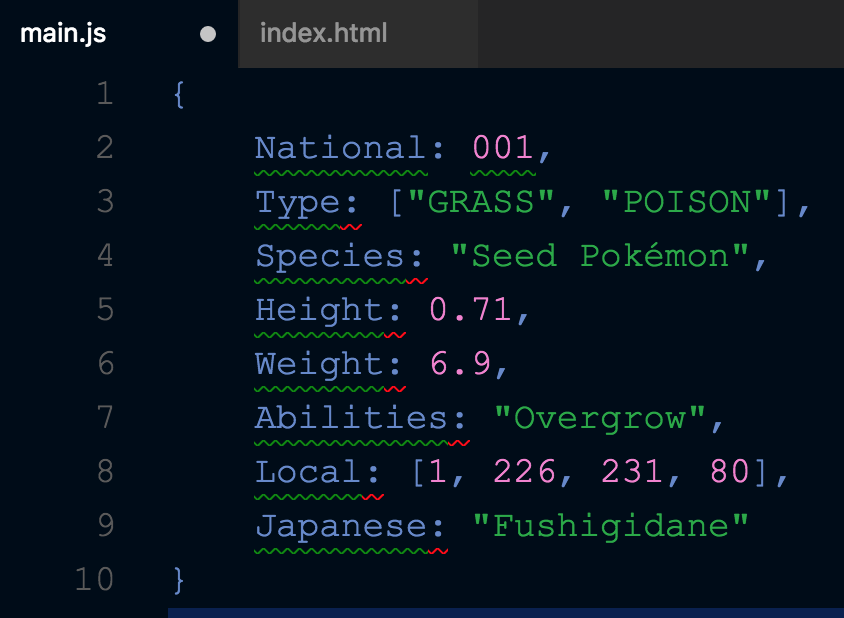
Task: Click the 231 number in Local array
Action: click(x=632, y=472)
